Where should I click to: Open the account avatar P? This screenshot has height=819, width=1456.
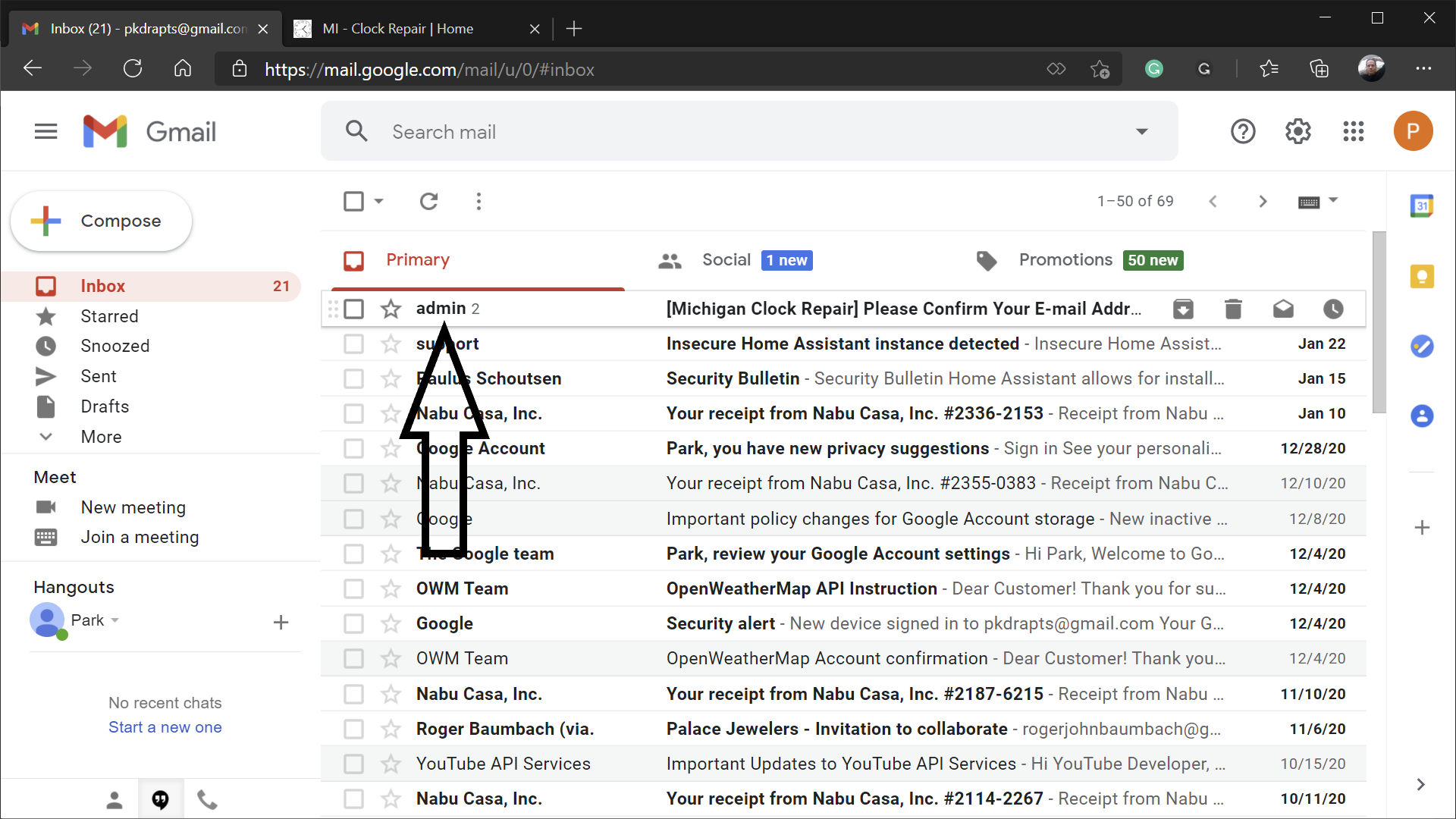click(x=1413, y=131)
